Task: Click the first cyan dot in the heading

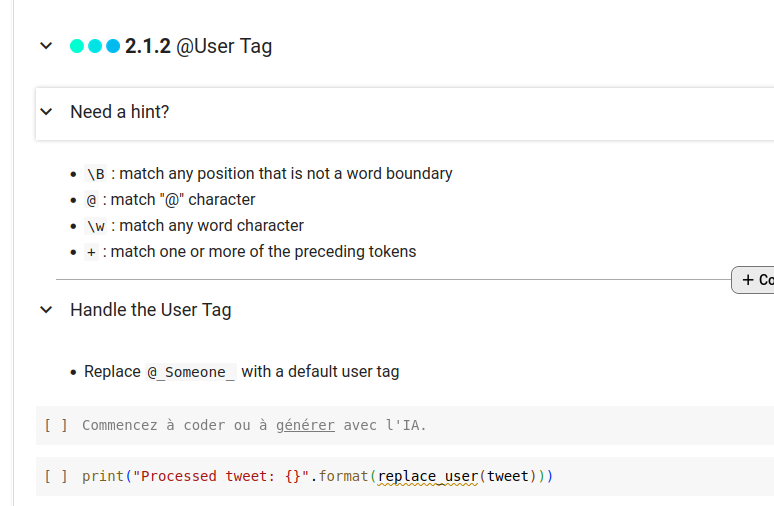Action: 77,46
